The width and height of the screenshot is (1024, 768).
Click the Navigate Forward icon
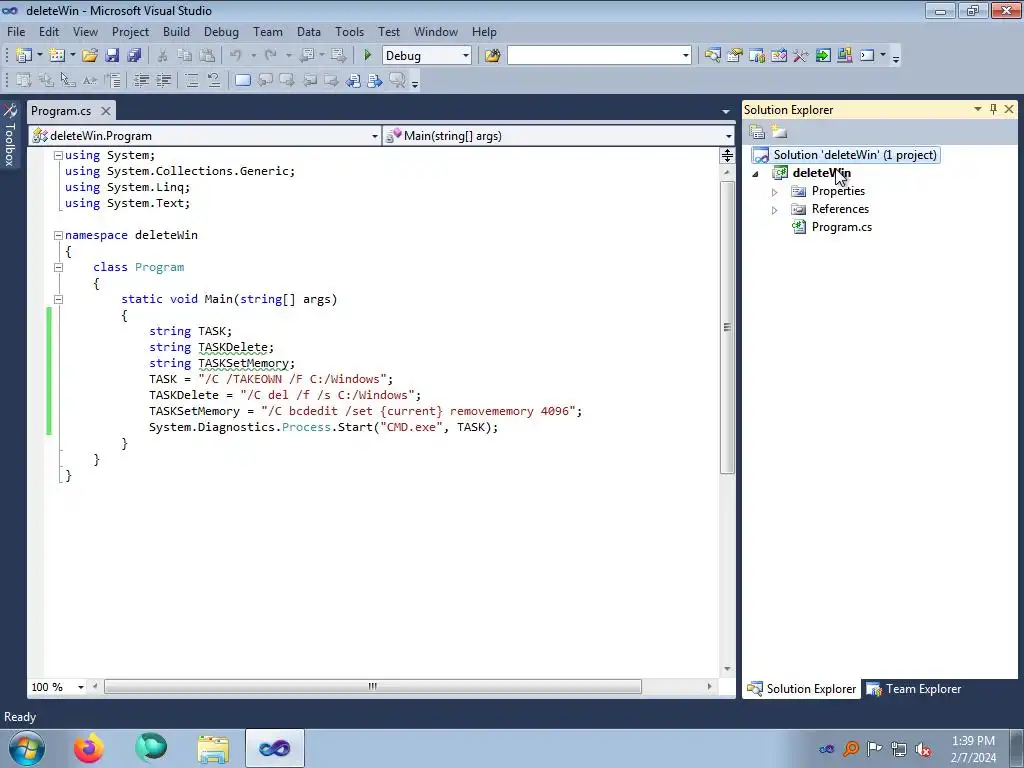[338, 56]
